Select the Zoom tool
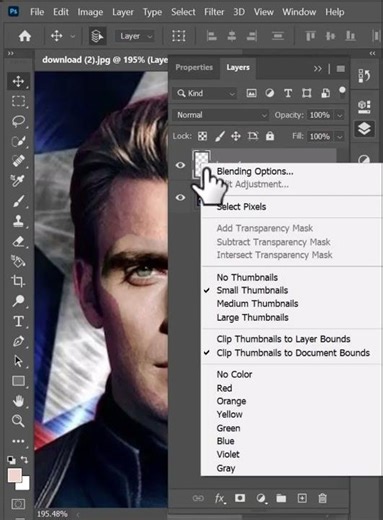The image size is (383, 520). click(x=18, y=421)
